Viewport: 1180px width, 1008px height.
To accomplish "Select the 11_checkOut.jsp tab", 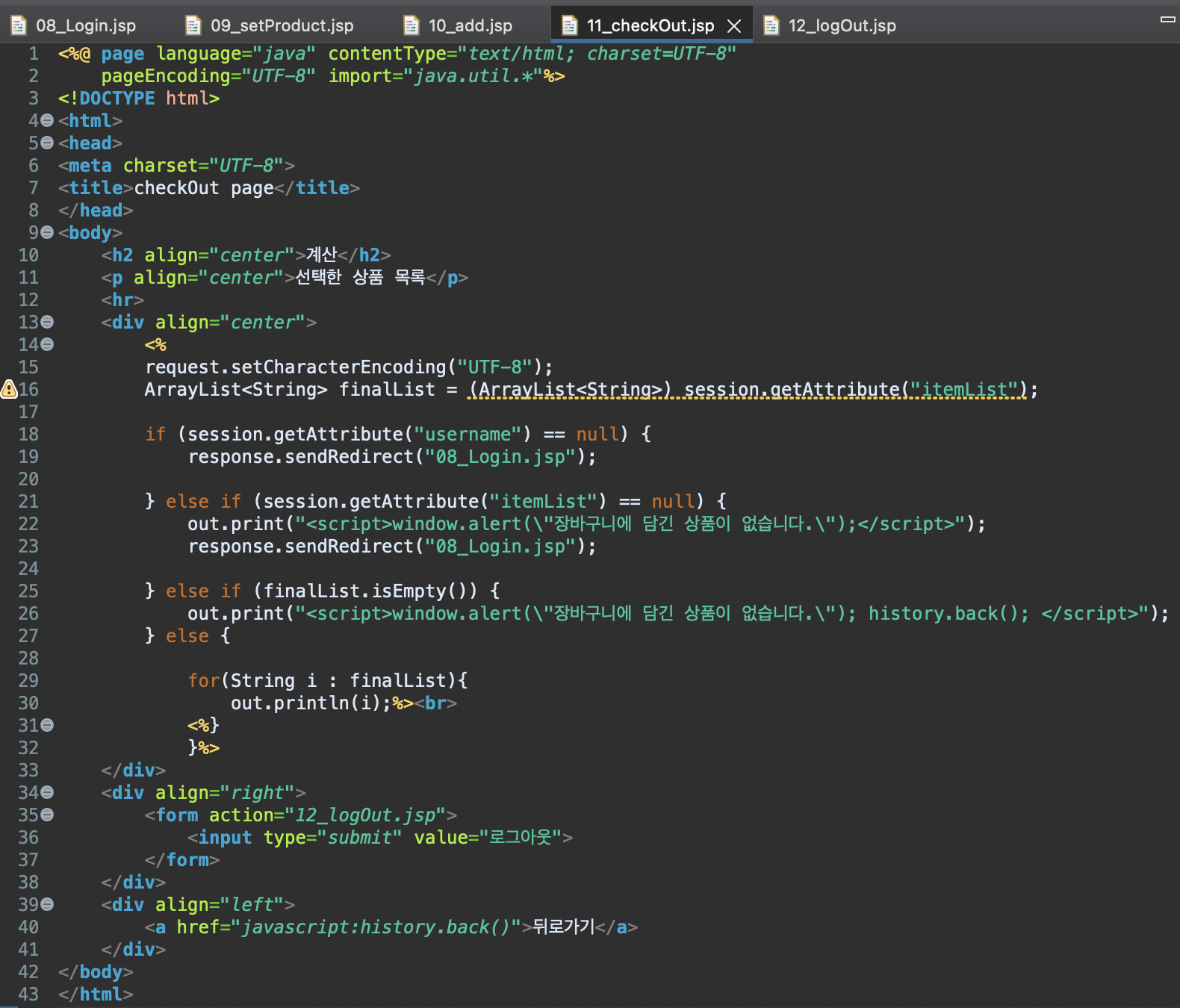I will (x=650, y=25).
